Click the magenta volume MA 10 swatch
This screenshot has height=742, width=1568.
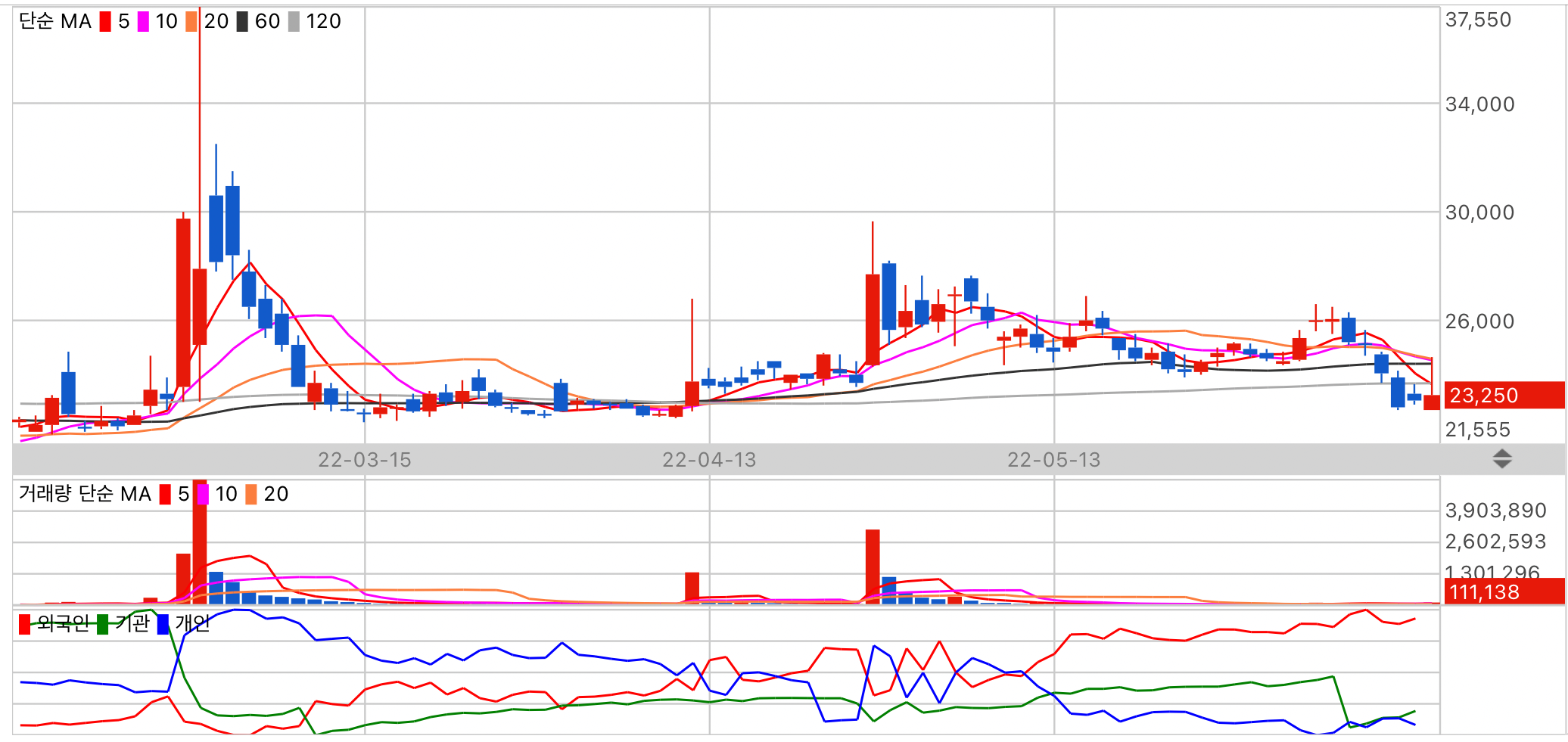tap(204, 494)
